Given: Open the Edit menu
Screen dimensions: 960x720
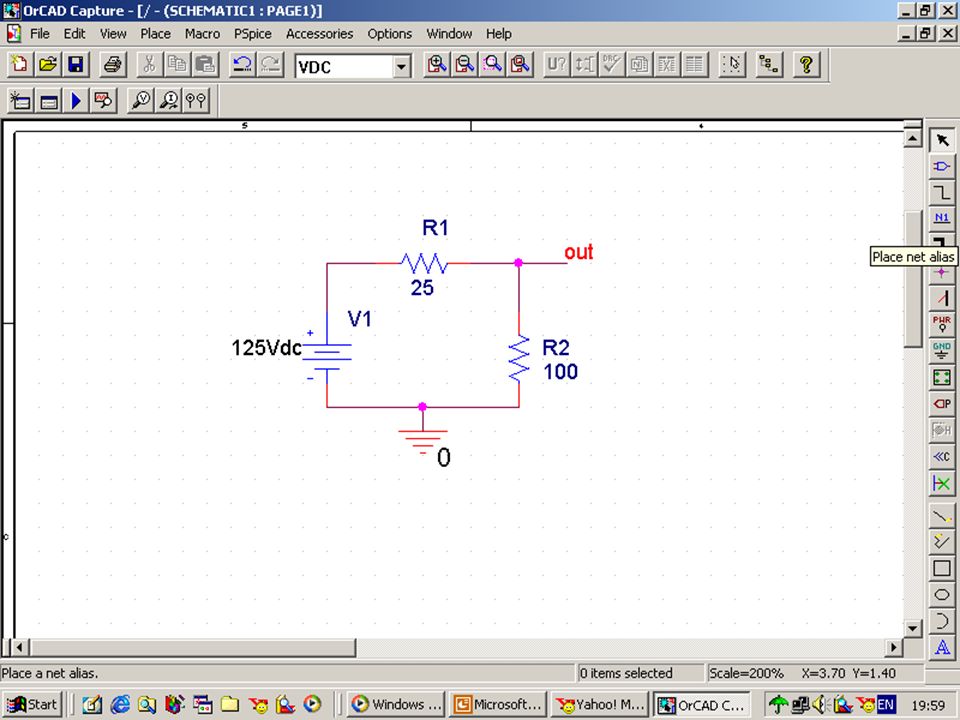Looking at the screenshot, I should click(x=75, y=34).
